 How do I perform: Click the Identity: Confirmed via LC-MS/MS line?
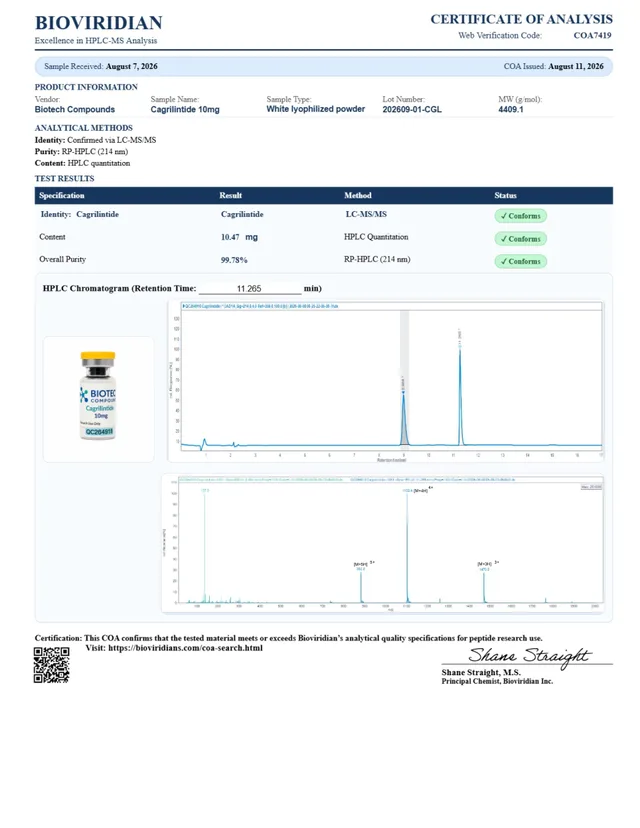click(95, 140)
